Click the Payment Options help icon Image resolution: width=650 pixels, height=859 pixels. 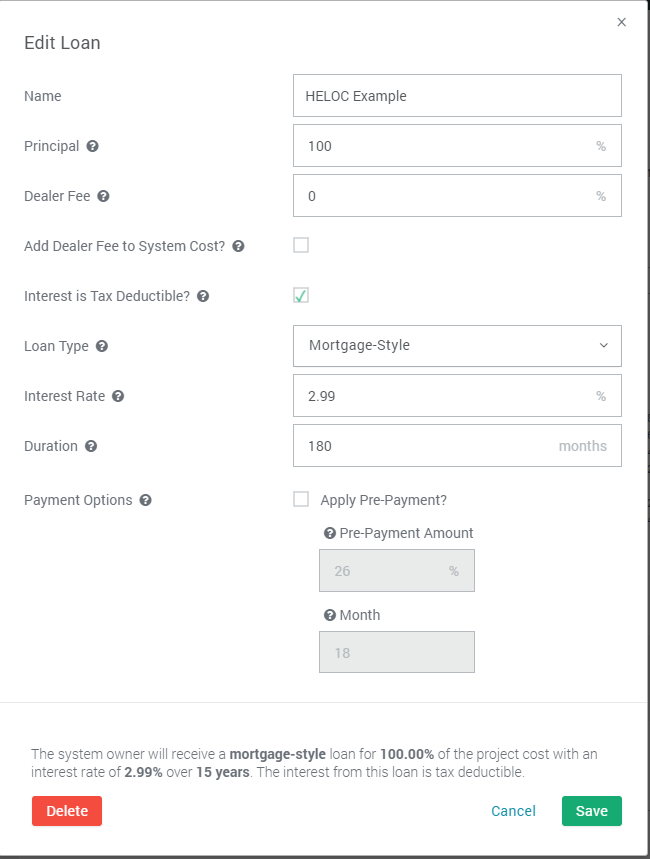point(146,500)
